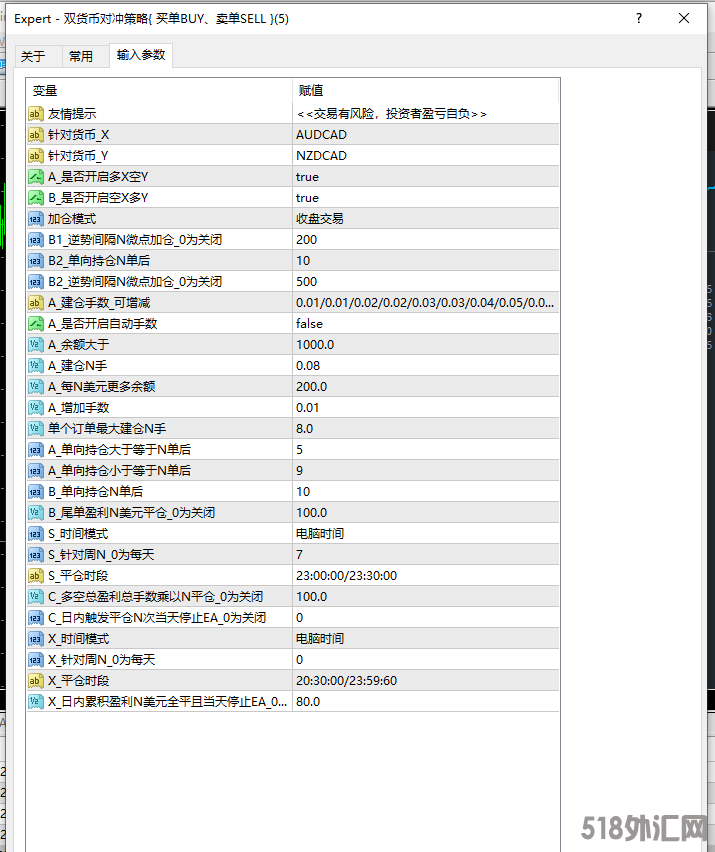Image resolution: width=715 pixels, height=852 pixels.
Task: Edit the AUDCAD value field
Action: point(426,135)
